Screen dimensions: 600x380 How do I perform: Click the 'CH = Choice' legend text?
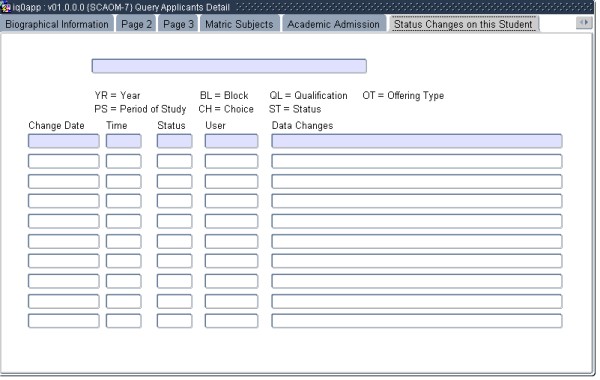pos(226,109)
